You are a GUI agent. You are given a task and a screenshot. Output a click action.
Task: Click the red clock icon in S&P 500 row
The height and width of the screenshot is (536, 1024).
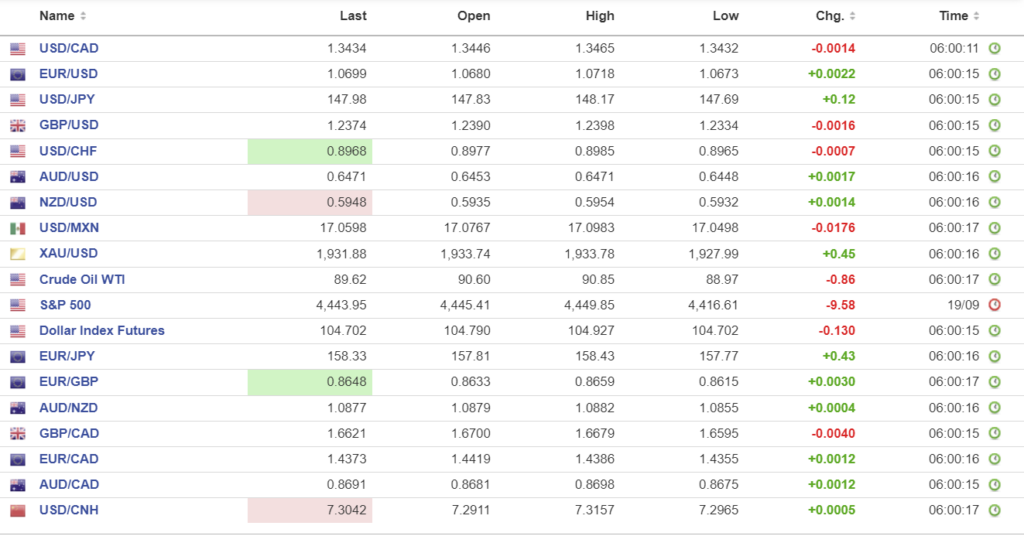(x=994, y=305)
